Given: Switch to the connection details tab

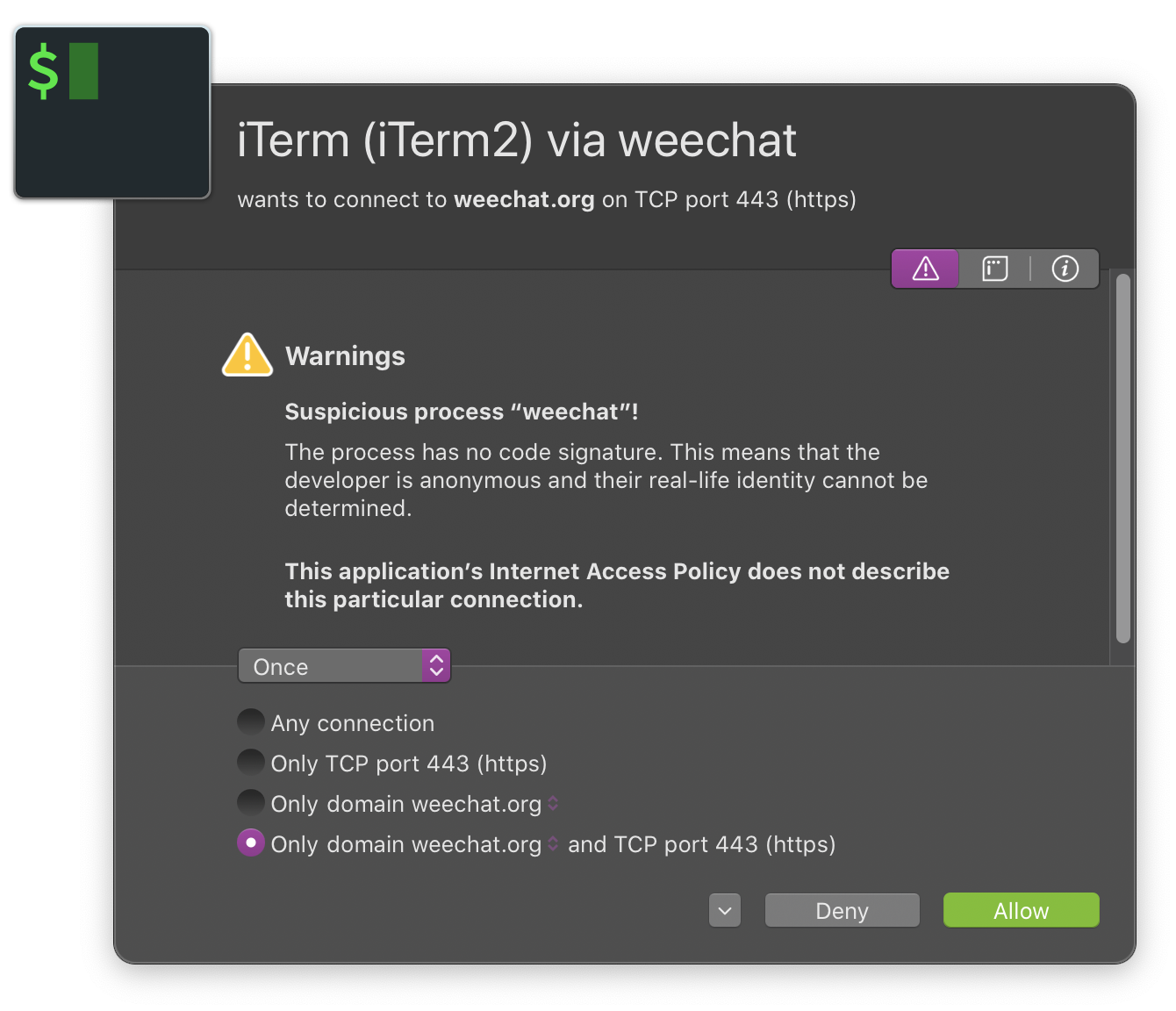Looking at the screenshot, I should click(994, 269).
